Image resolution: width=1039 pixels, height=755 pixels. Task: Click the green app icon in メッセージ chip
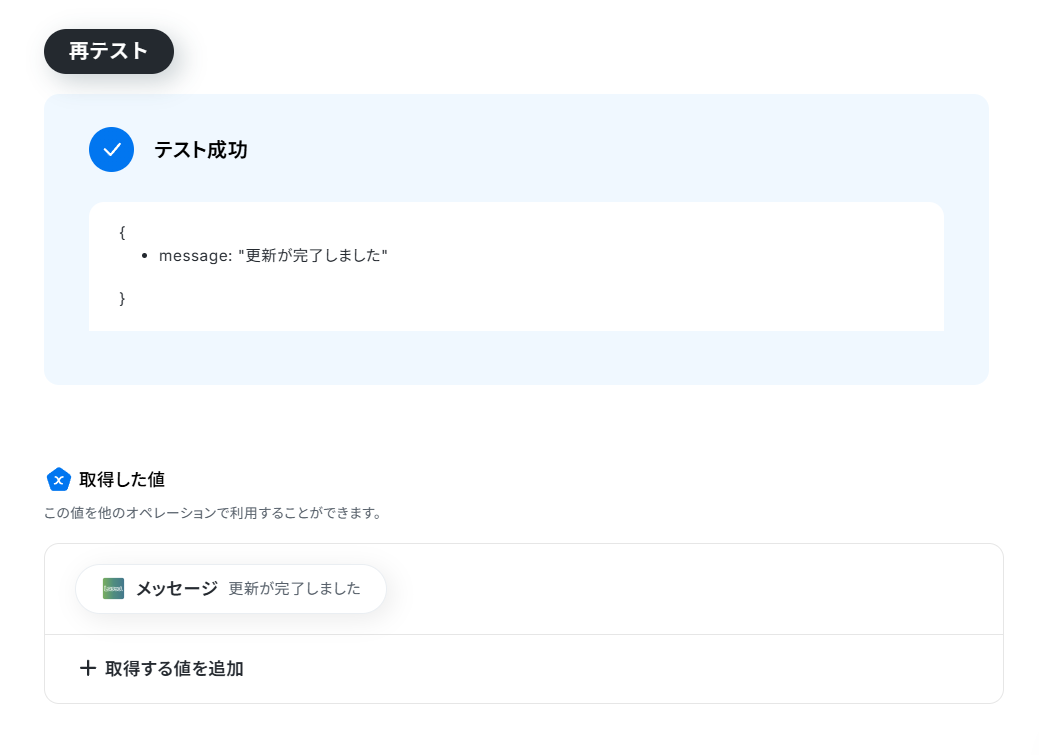tap(113, 589)
